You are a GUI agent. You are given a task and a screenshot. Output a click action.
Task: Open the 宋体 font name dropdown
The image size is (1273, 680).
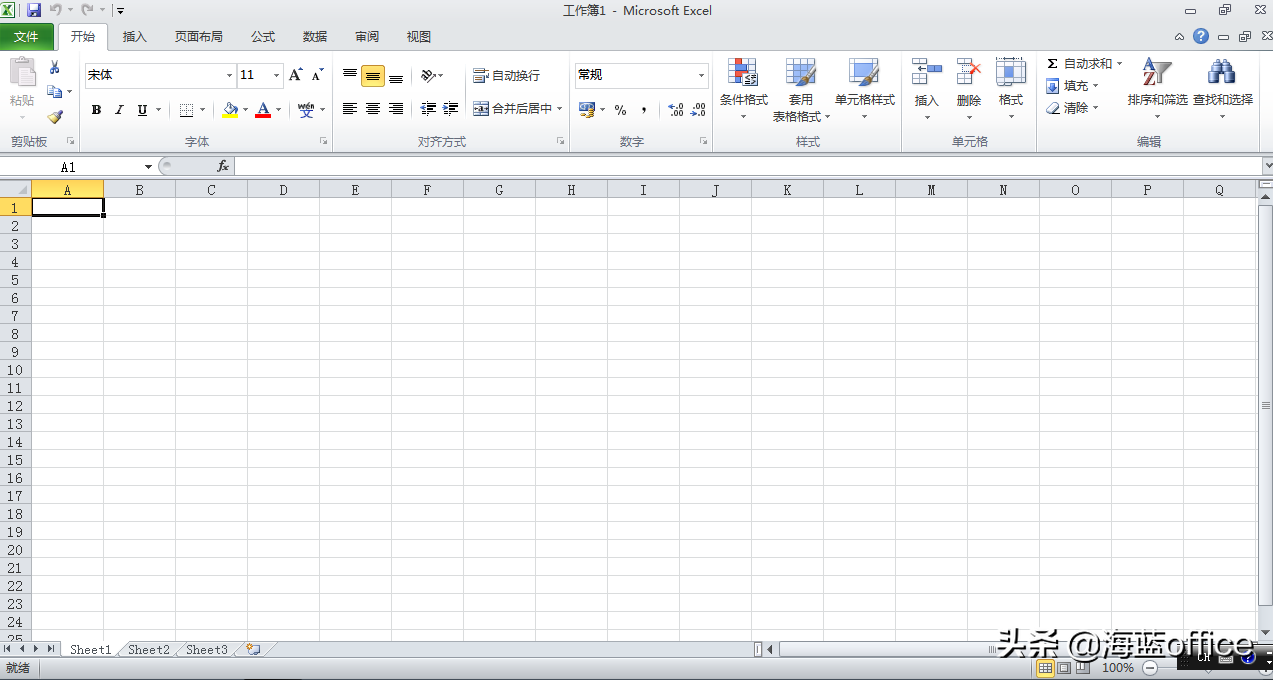(x=229, y=75)
